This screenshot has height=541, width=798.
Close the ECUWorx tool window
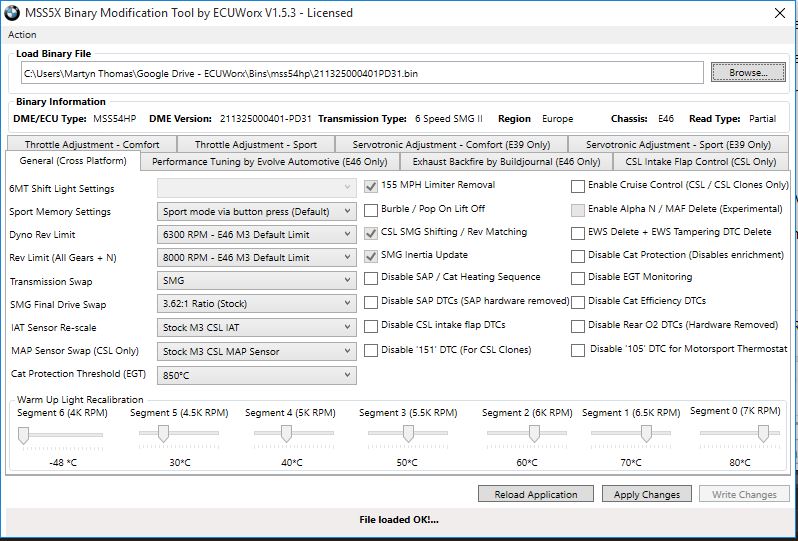[778, 13]
